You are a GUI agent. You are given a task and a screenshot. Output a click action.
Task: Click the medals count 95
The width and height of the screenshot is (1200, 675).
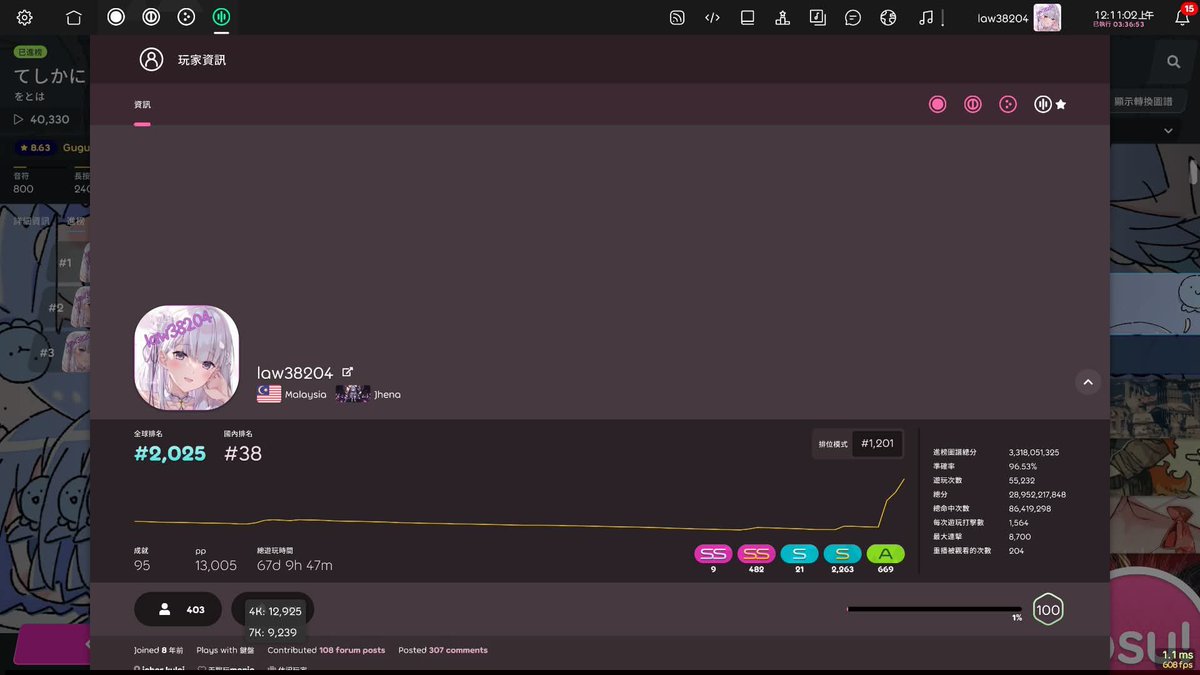[142, 565]
